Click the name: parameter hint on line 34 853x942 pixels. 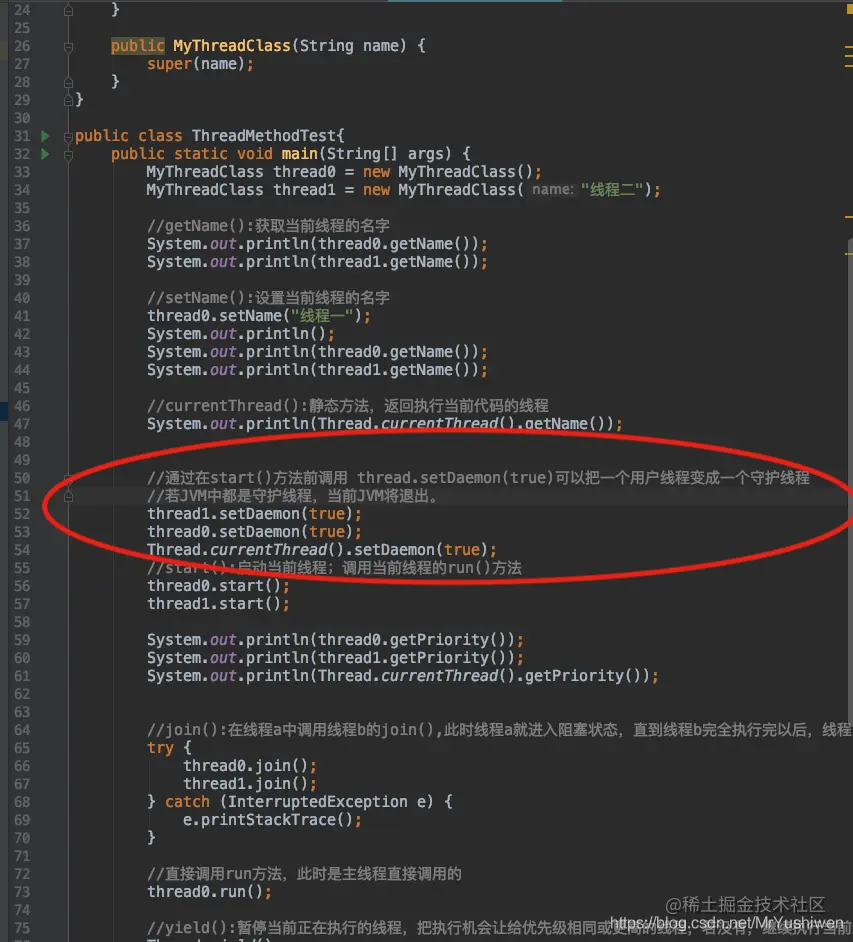pyautogui.click(x=552, y=190)
